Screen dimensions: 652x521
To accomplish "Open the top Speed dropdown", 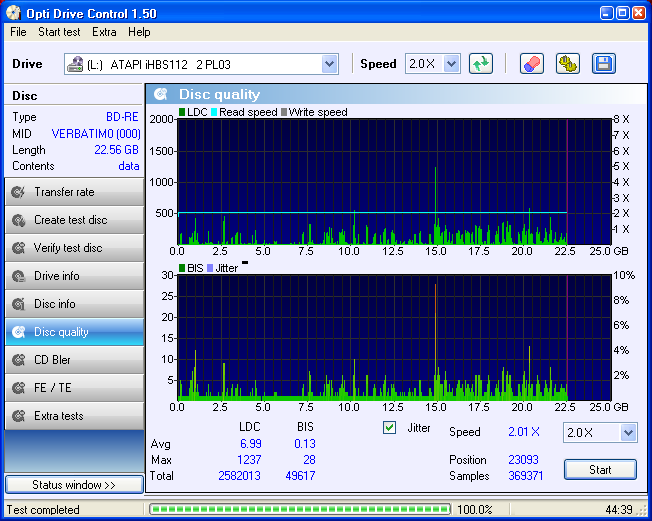I will [x=451, y=64].
